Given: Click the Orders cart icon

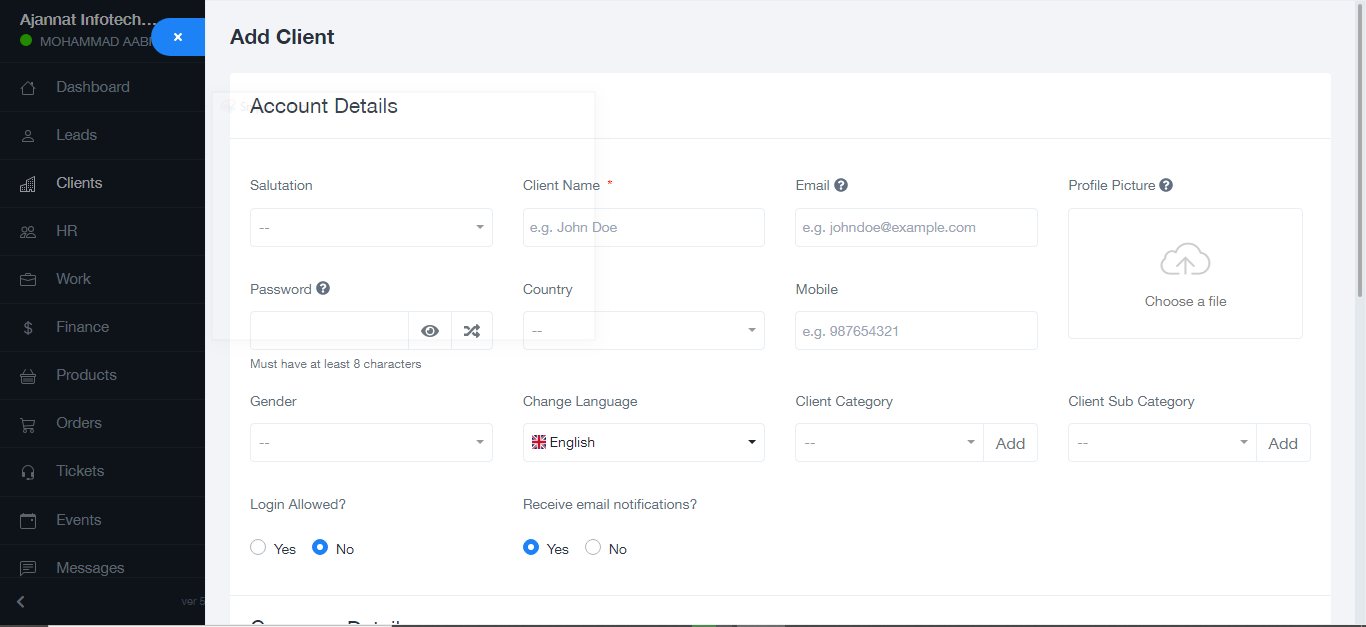Looking at the screenshot, I should 28,424.
